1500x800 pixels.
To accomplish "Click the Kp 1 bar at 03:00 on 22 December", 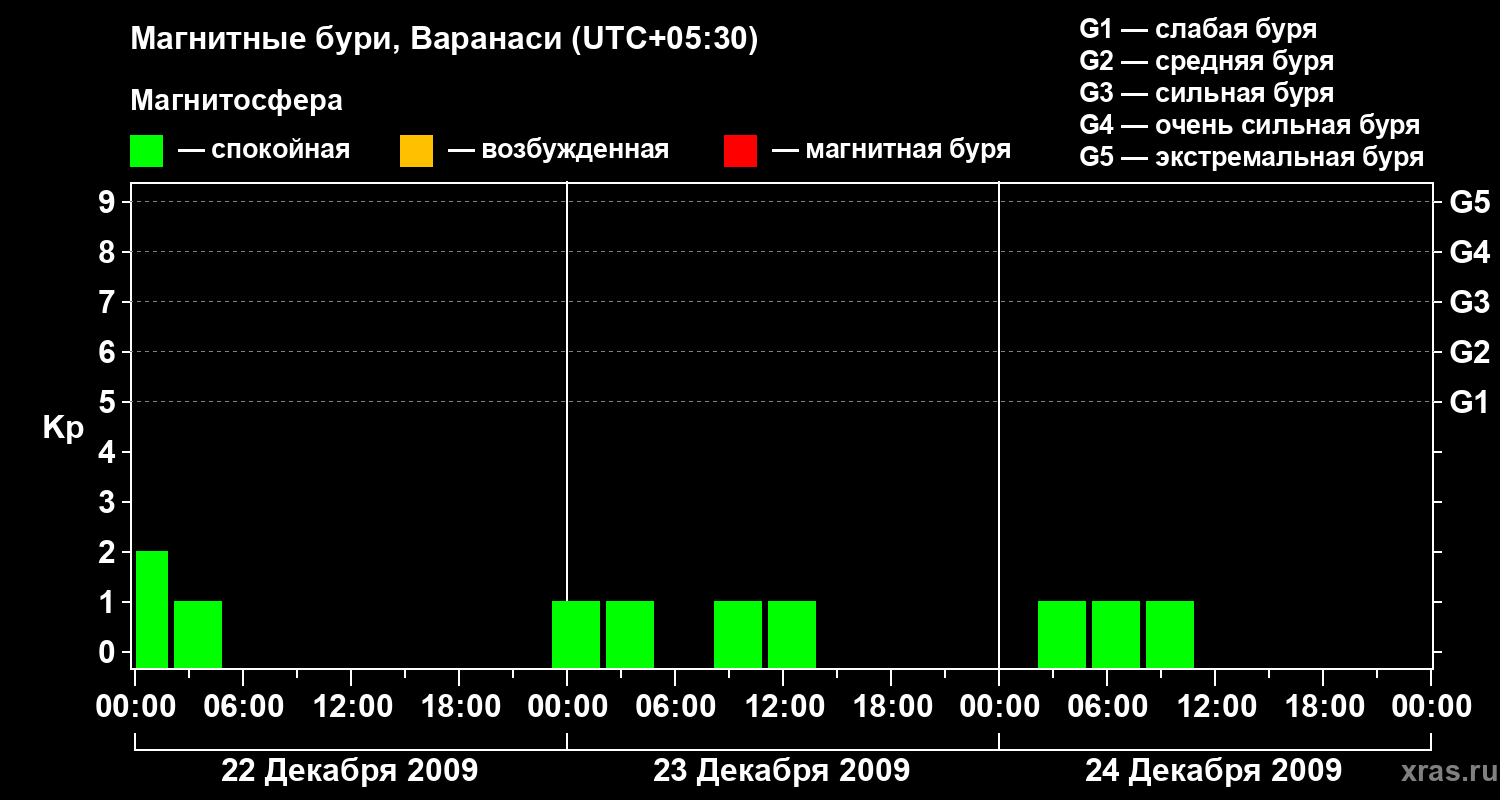I will coord(198,634).
